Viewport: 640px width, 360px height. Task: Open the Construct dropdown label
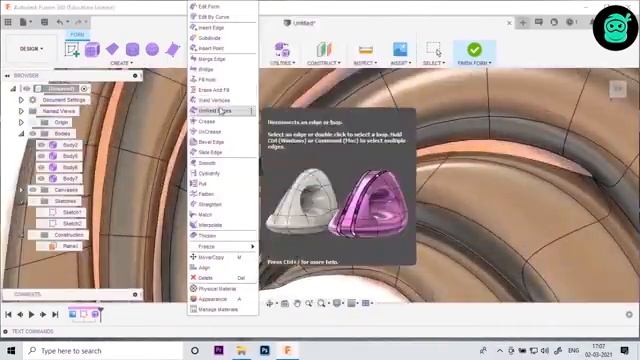tap(324, 63)
